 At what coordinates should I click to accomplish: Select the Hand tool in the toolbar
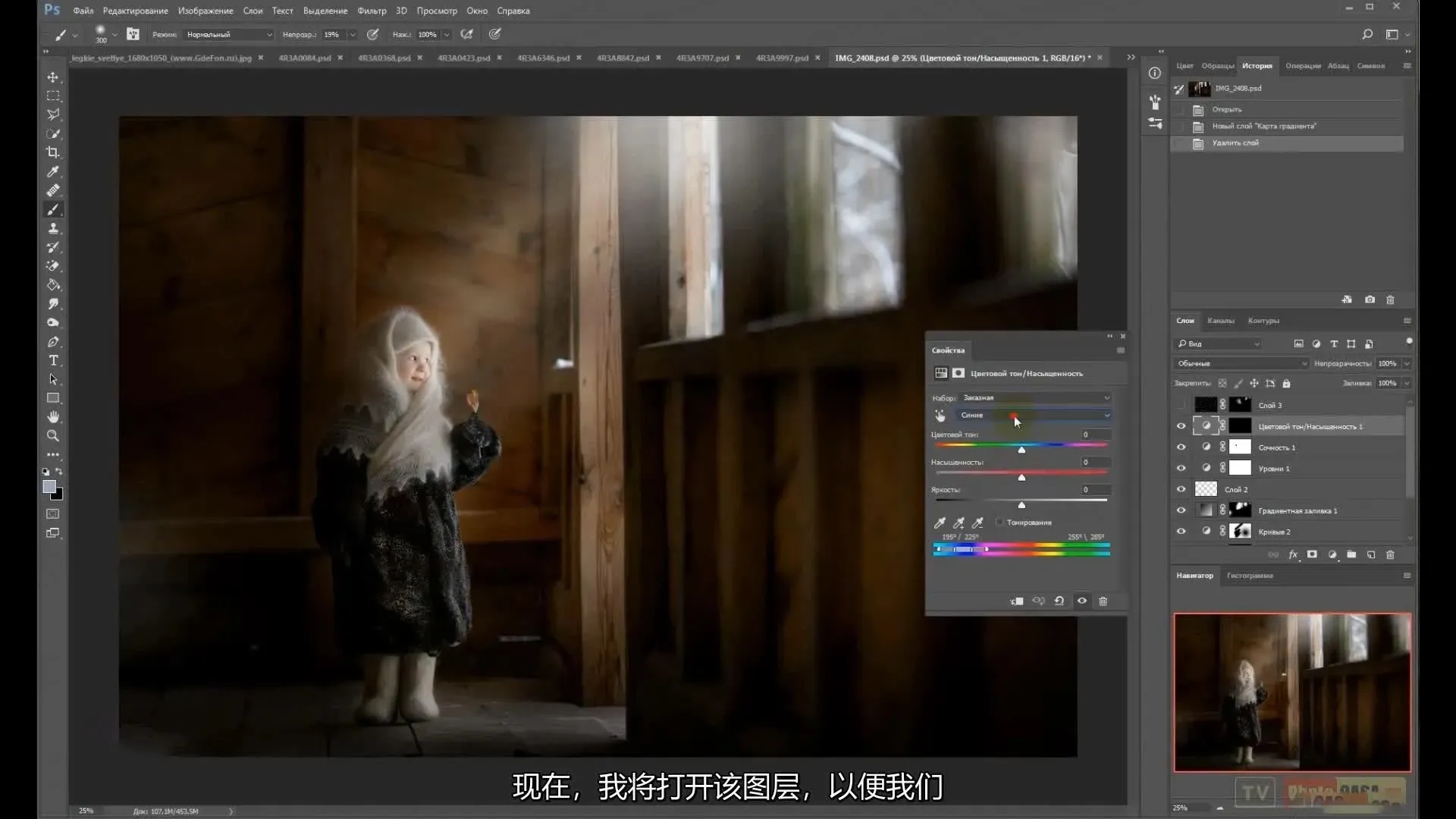point(53,417)
